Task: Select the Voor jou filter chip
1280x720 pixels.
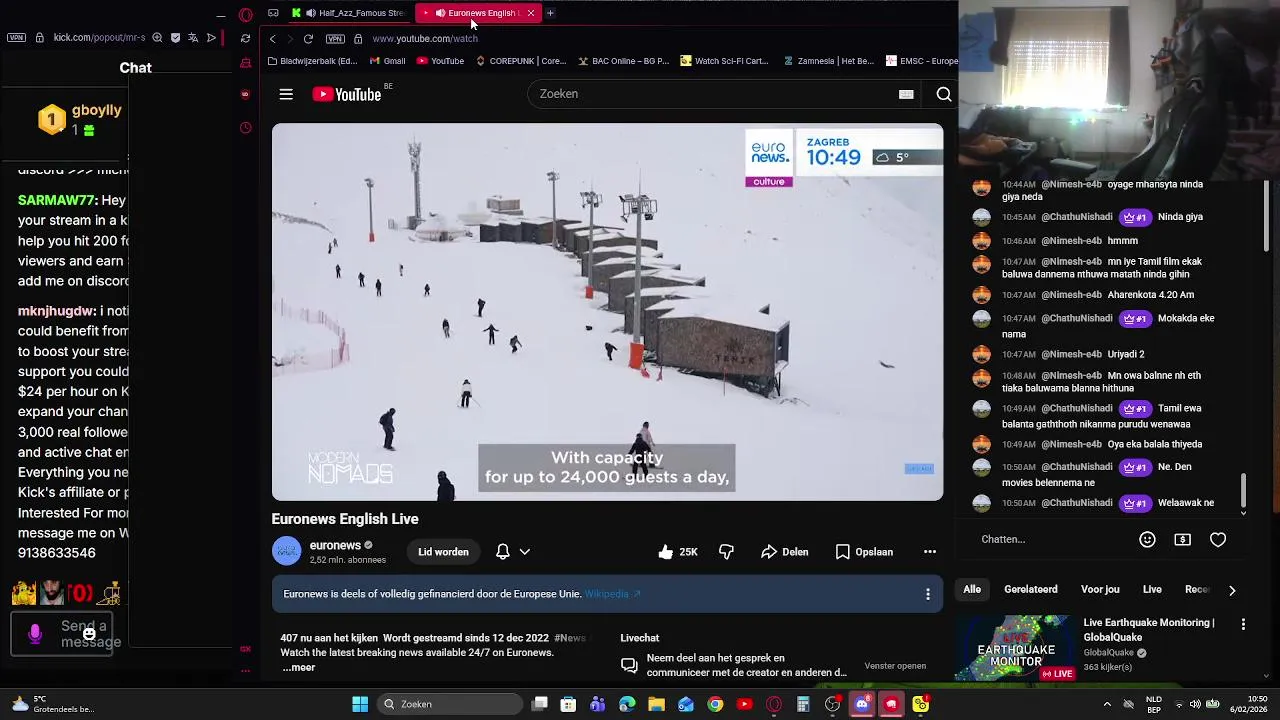Action: coord(1100,590)
